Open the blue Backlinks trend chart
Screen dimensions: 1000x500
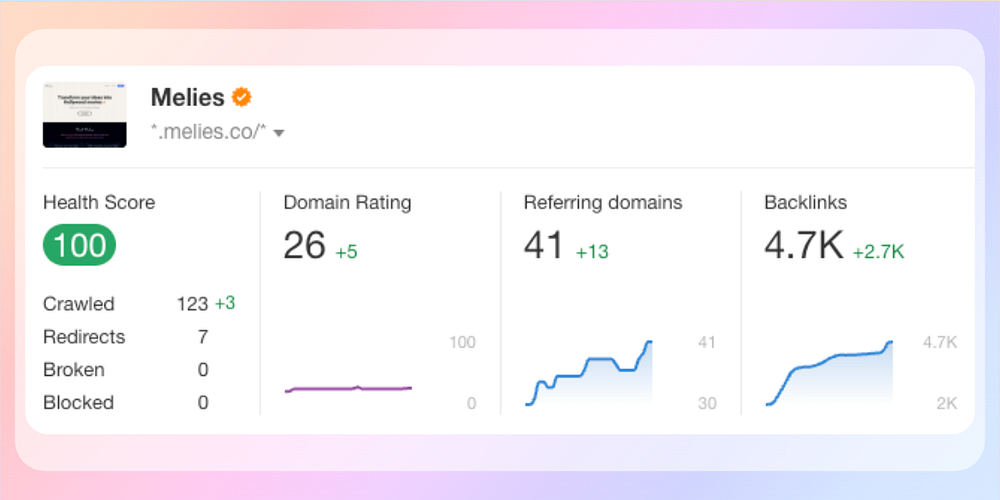pos(829,373)
